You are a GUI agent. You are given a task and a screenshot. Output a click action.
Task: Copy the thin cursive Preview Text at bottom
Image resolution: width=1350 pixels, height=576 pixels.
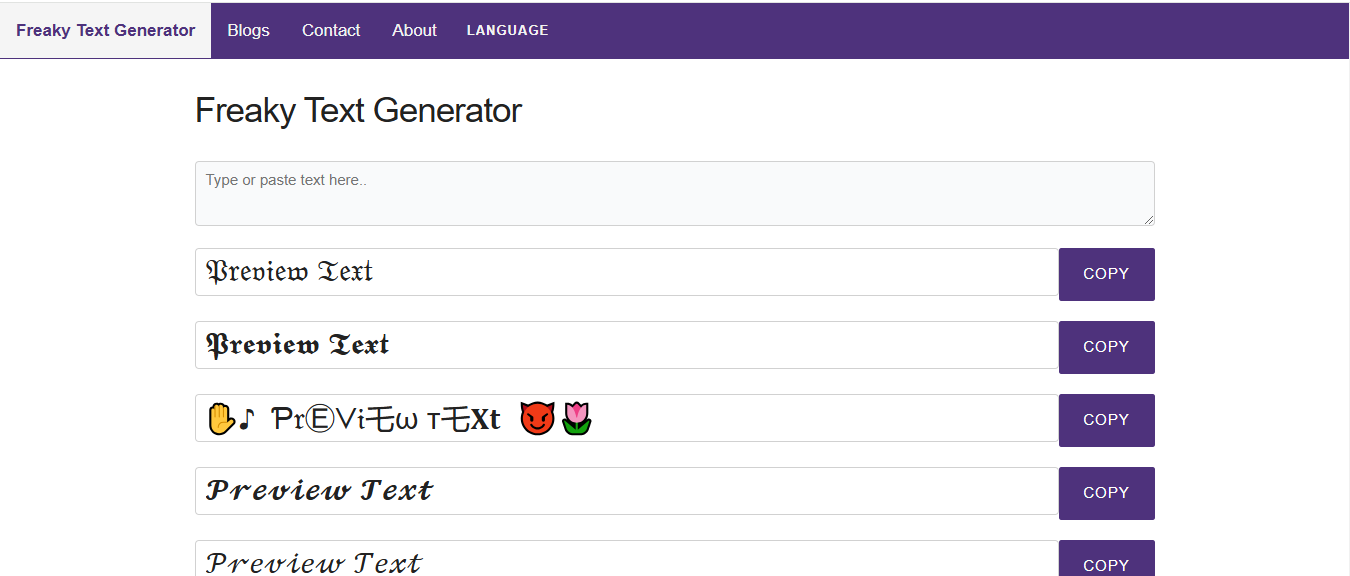[x=1106, y=562]
